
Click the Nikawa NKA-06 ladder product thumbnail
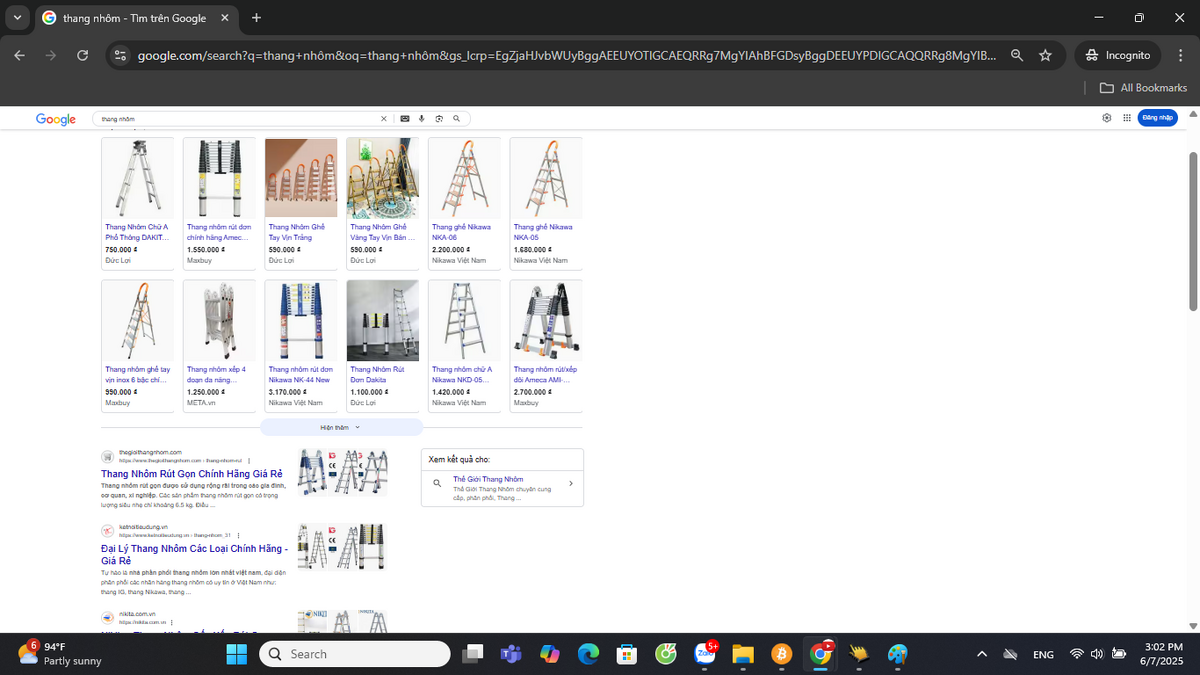tap(465, 177)
